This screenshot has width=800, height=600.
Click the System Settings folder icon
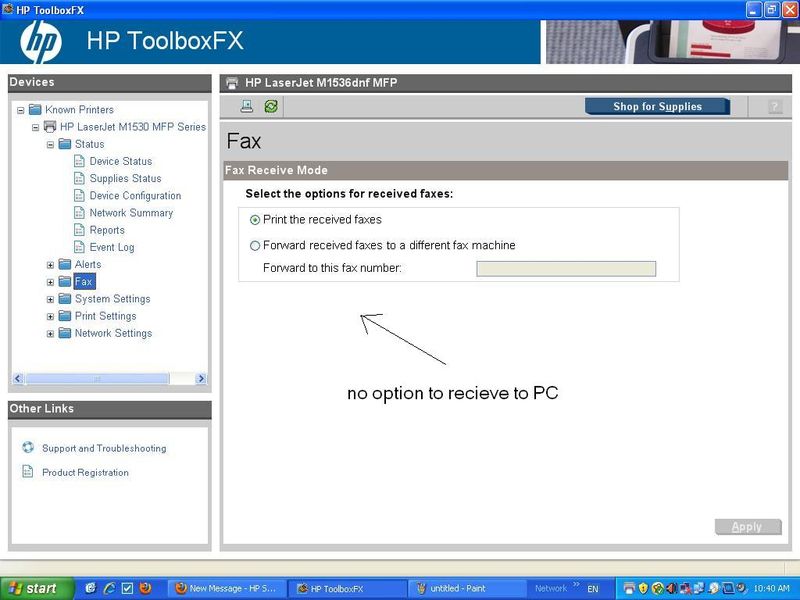[x=65, y=298]
